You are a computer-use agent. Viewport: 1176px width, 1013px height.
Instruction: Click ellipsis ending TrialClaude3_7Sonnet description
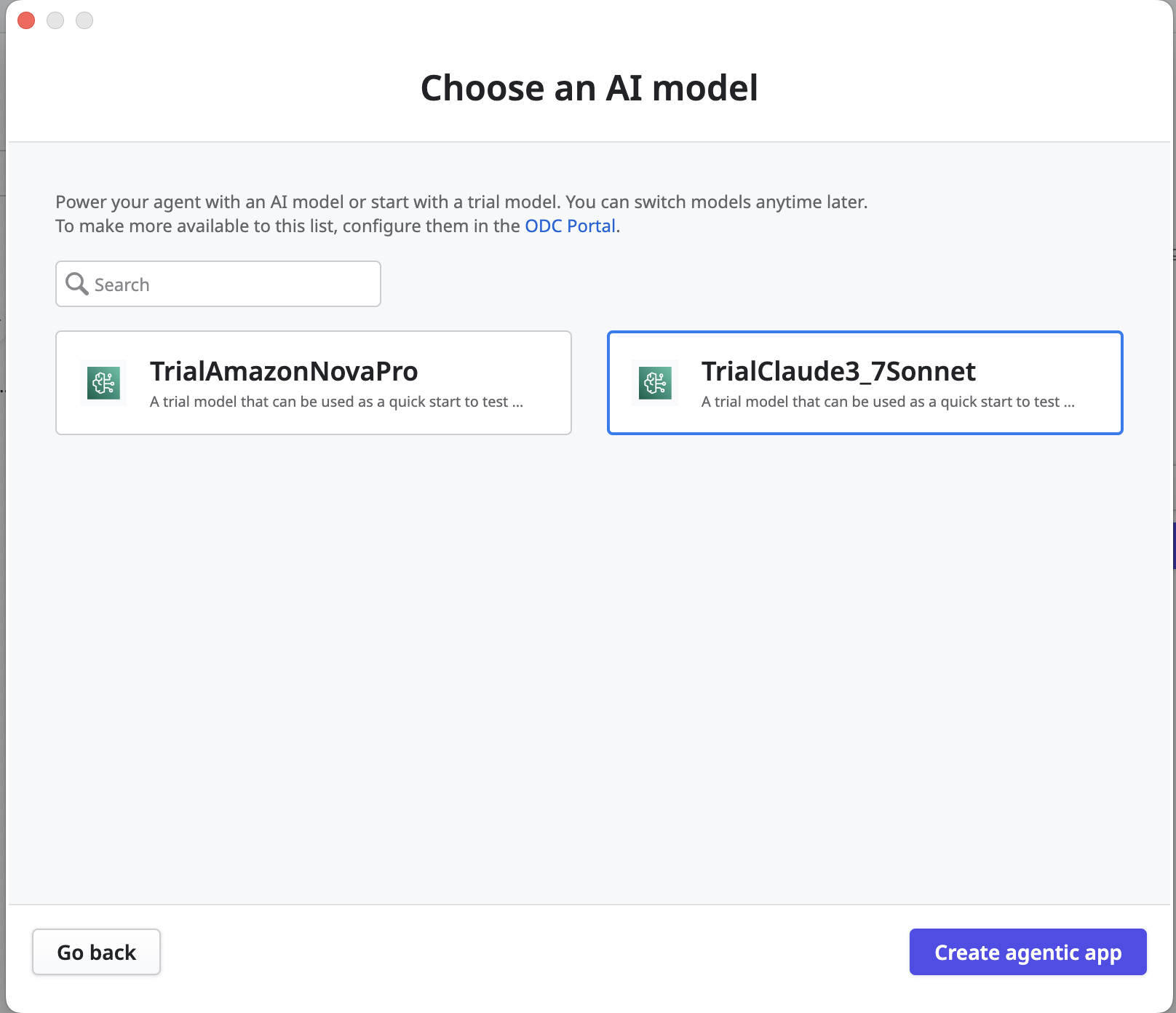point(1069,403)
